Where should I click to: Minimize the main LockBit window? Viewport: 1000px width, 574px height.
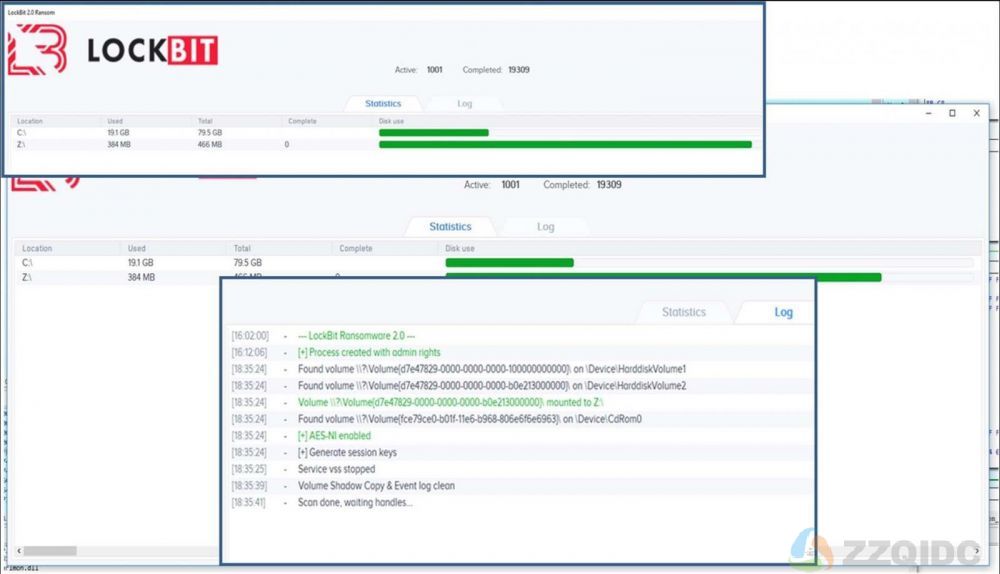pyautogui.click(x=929, y=113)
